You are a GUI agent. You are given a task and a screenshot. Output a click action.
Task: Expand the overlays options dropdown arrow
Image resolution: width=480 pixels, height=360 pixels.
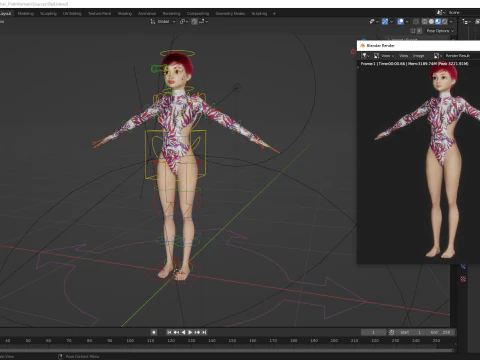(x=407, y=21)
